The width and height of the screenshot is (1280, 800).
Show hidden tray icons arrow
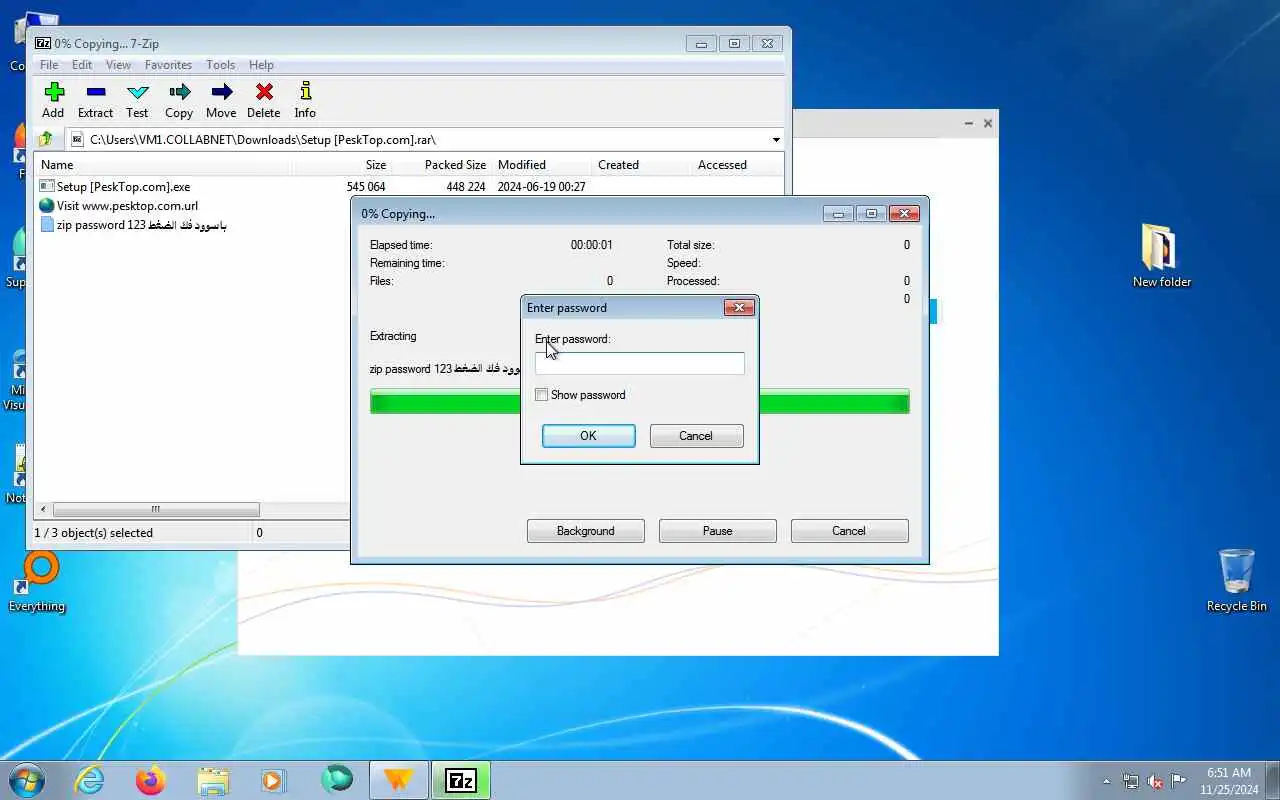[1106, 781]
